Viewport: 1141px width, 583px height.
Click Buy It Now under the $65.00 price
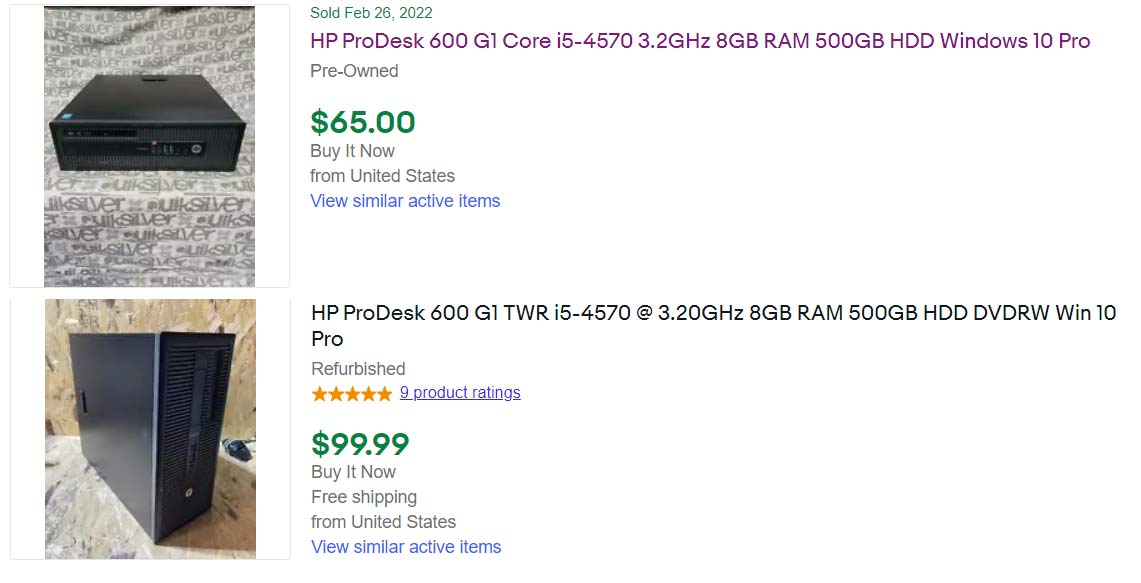[x=352, y=151]
